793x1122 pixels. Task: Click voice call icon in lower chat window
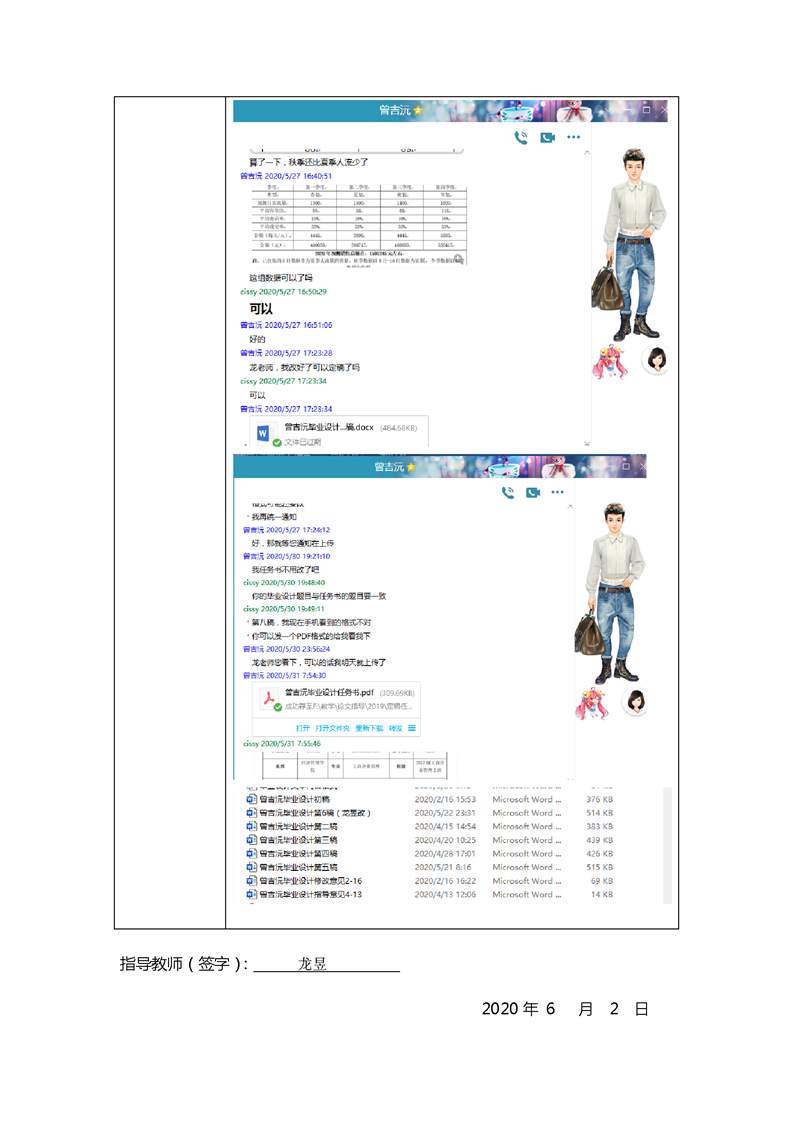508,492
